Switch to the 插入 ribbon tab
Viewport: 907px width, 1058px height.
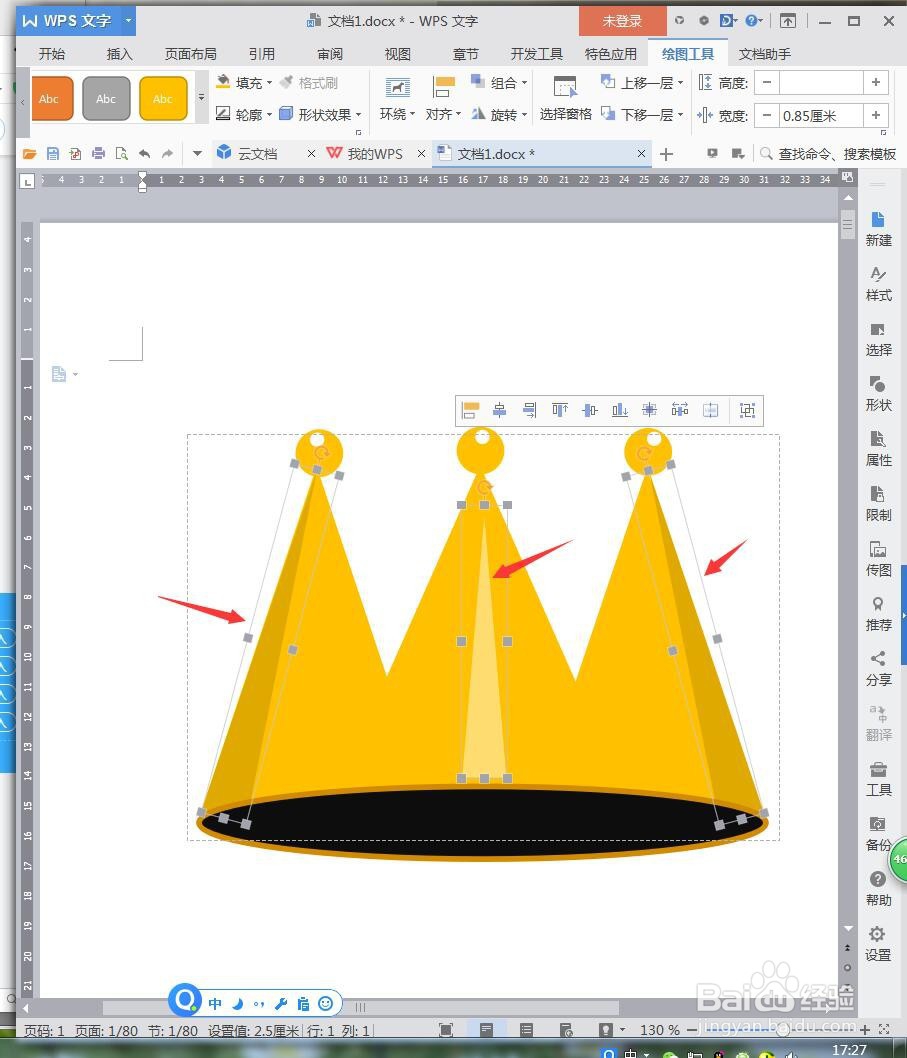119,54
